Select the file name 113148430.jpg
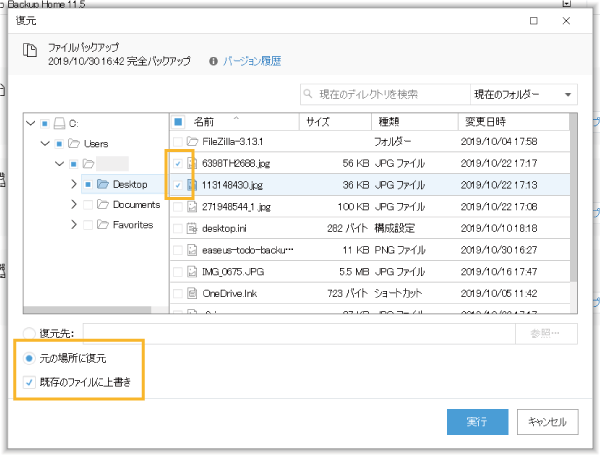600x455 pixels. [x=232, y=185]
